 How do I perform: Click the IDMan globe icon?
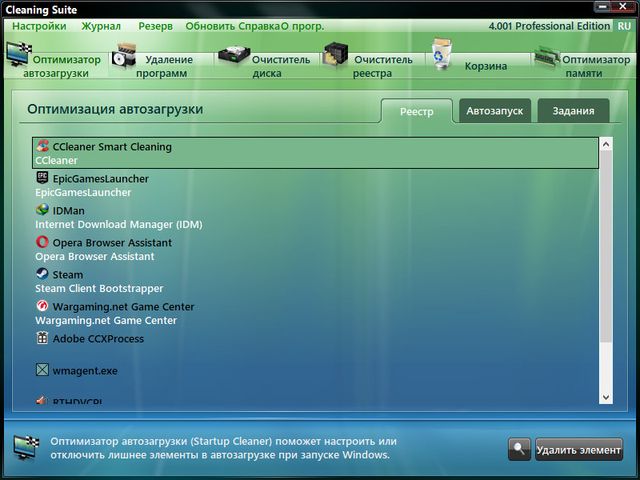pos(42,210)
